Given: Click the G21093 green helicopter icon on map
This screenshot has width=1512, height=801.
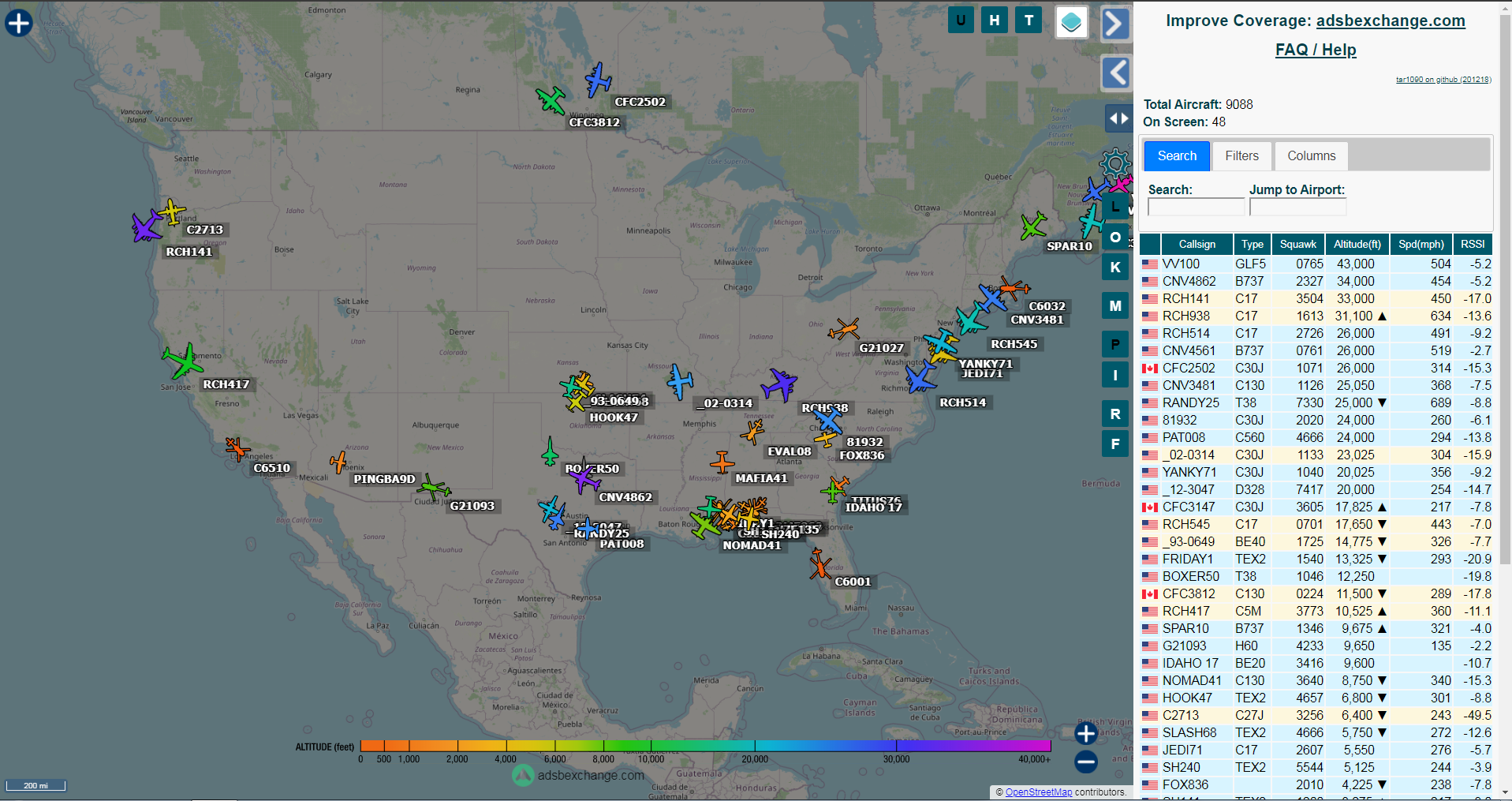Looking at the screenshot, I should click(x=433, y=487).
